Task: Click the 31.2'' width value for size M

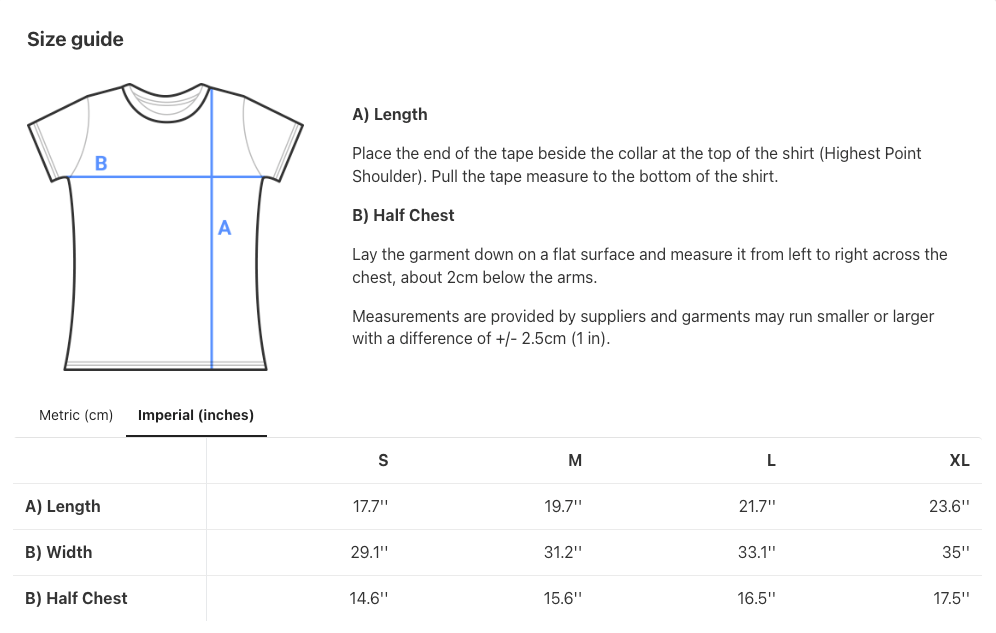Action: pyautogui.click(x=563, y=553)
